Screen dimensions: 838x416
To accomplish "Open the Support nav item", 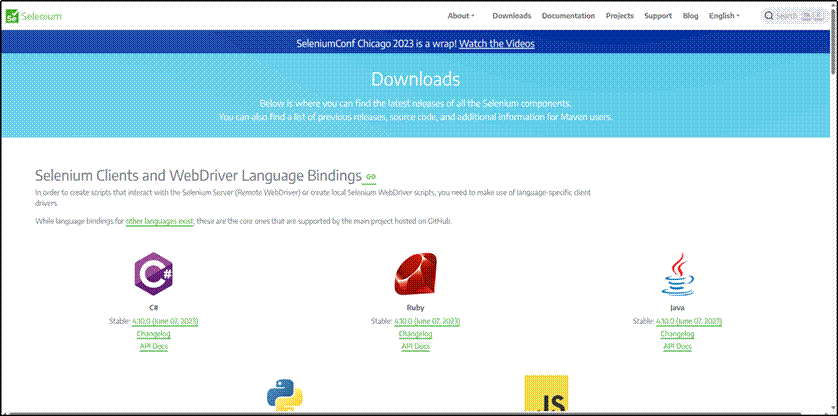I will (658, 16).
